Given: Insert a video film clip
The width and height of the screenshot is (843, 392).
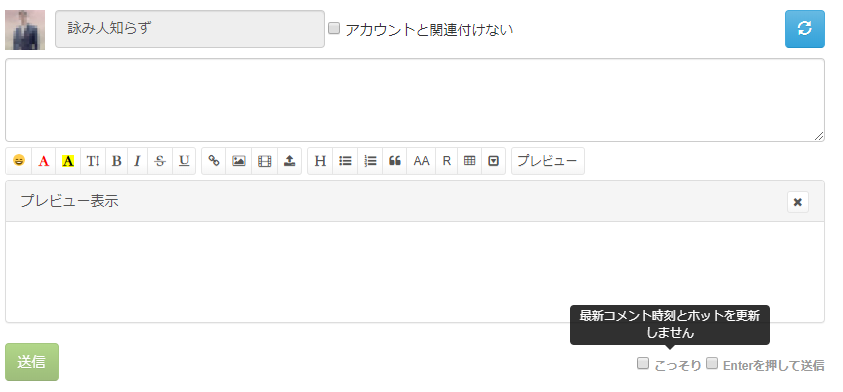Looking at the screenshot, I should (265, 161).
